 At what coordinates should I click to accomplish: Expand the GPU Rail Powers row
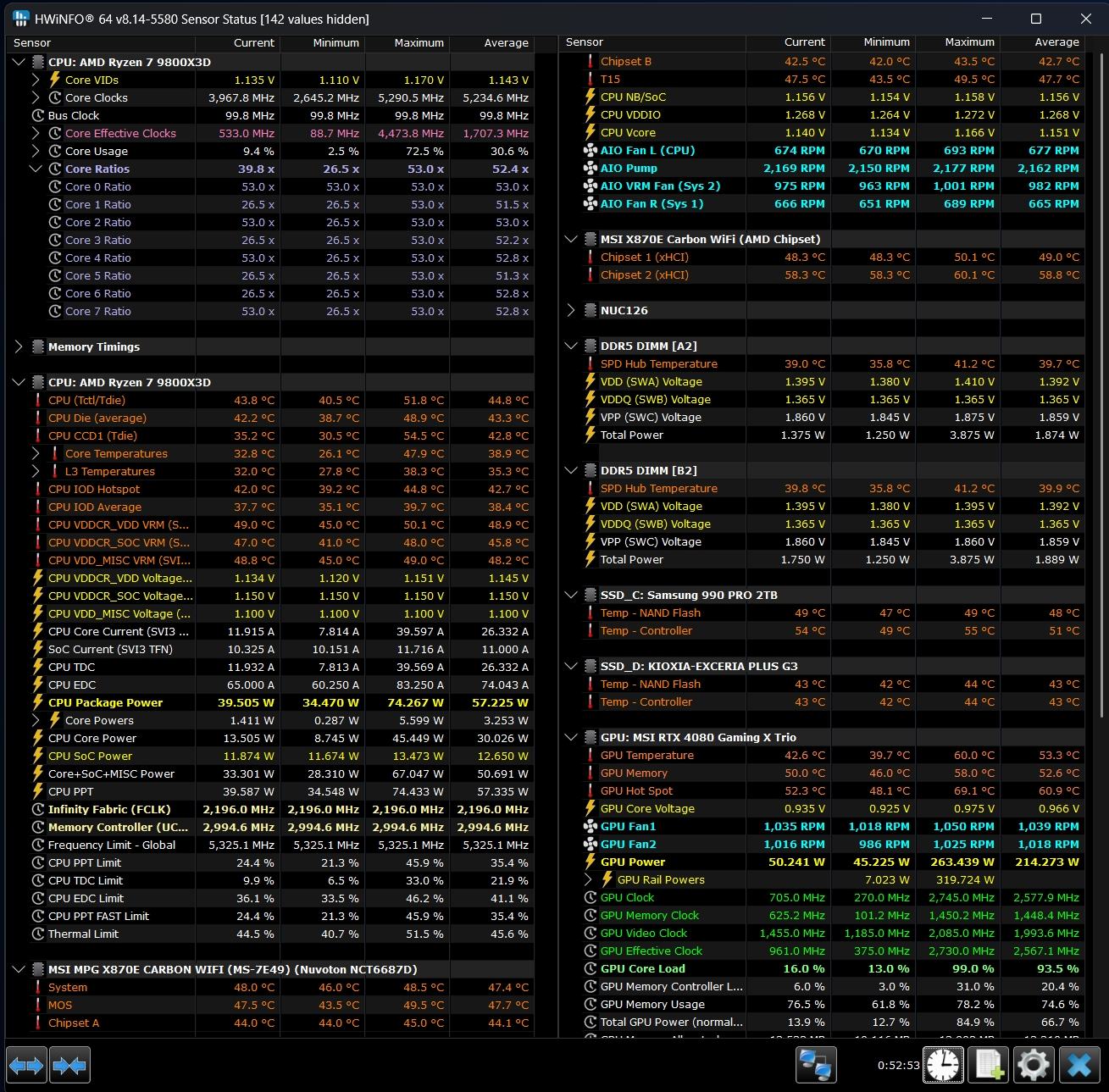coord(588,879)
